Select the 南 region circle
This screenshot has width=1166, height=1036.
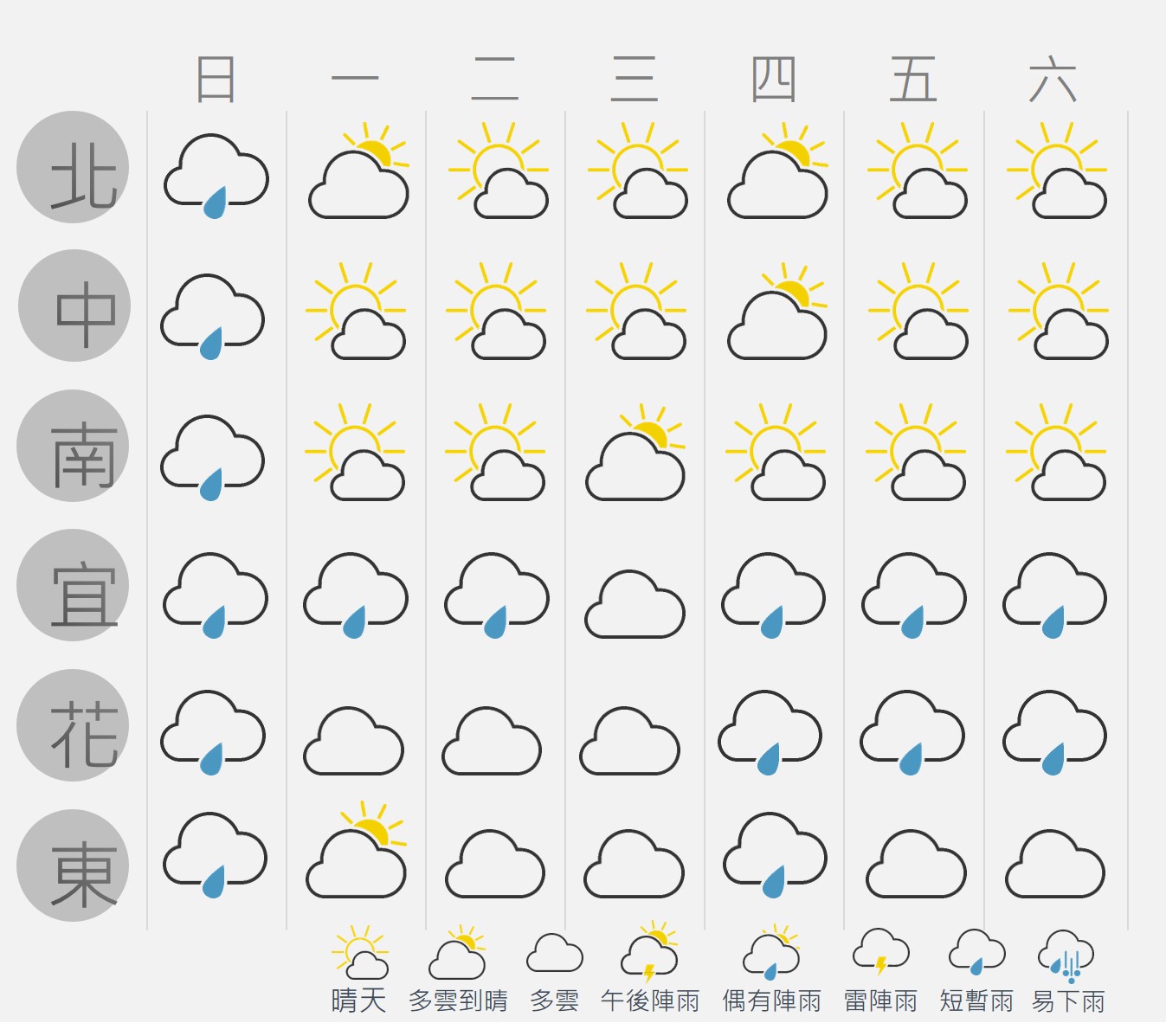(x=73, y=446)
